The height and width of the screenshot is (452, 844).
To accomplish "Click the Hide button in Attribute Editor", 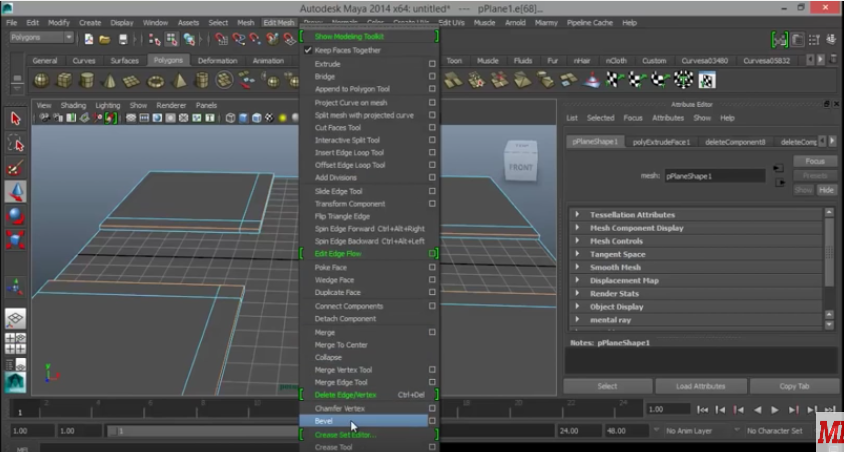I will (826, 190).
